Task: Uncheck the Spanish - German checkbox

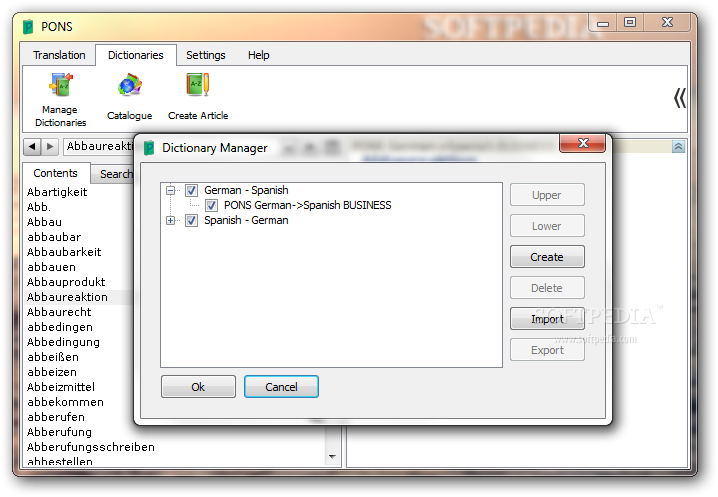Action: point(191,220)
